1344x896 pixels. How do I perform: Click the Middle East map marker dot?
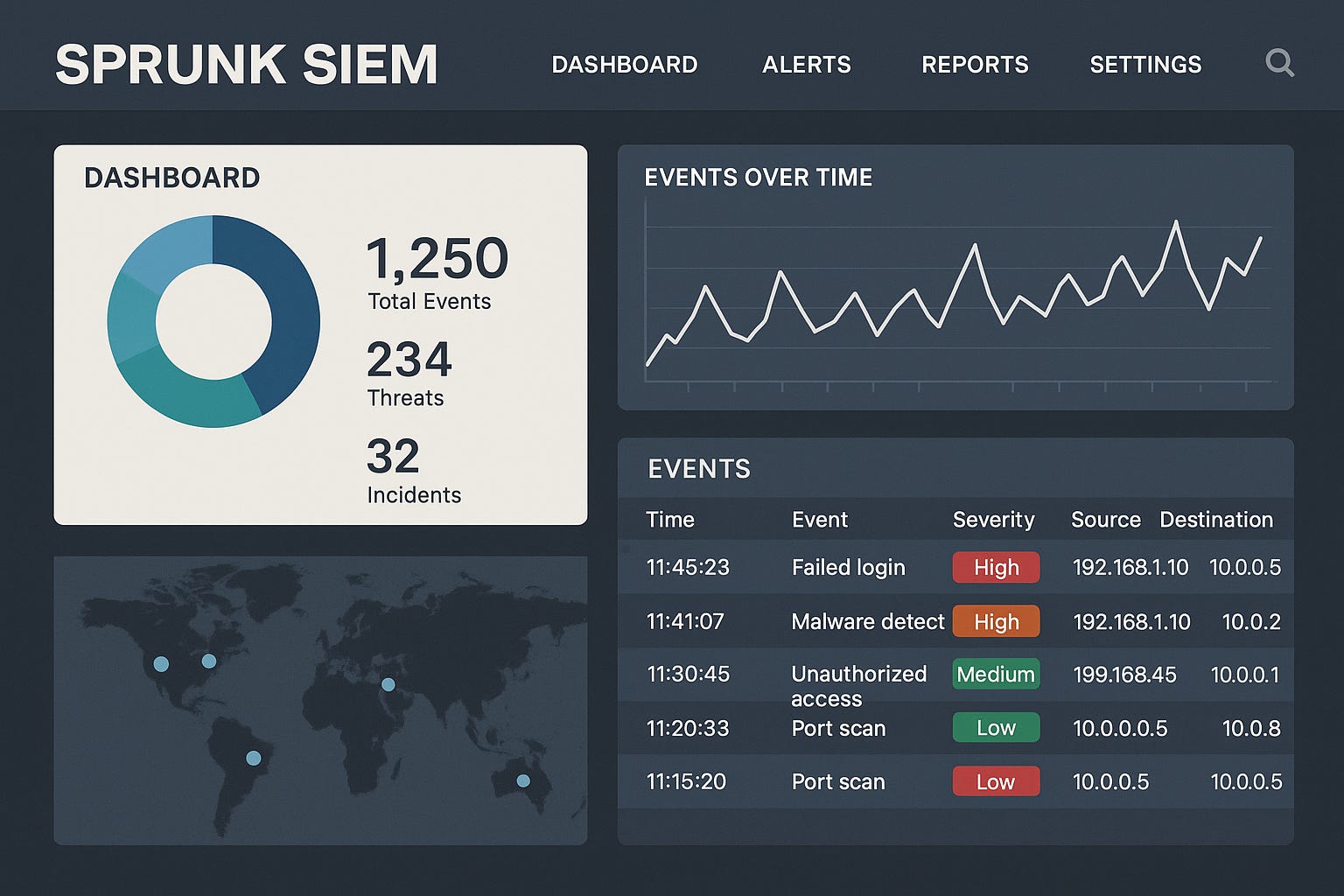point(388,684)
